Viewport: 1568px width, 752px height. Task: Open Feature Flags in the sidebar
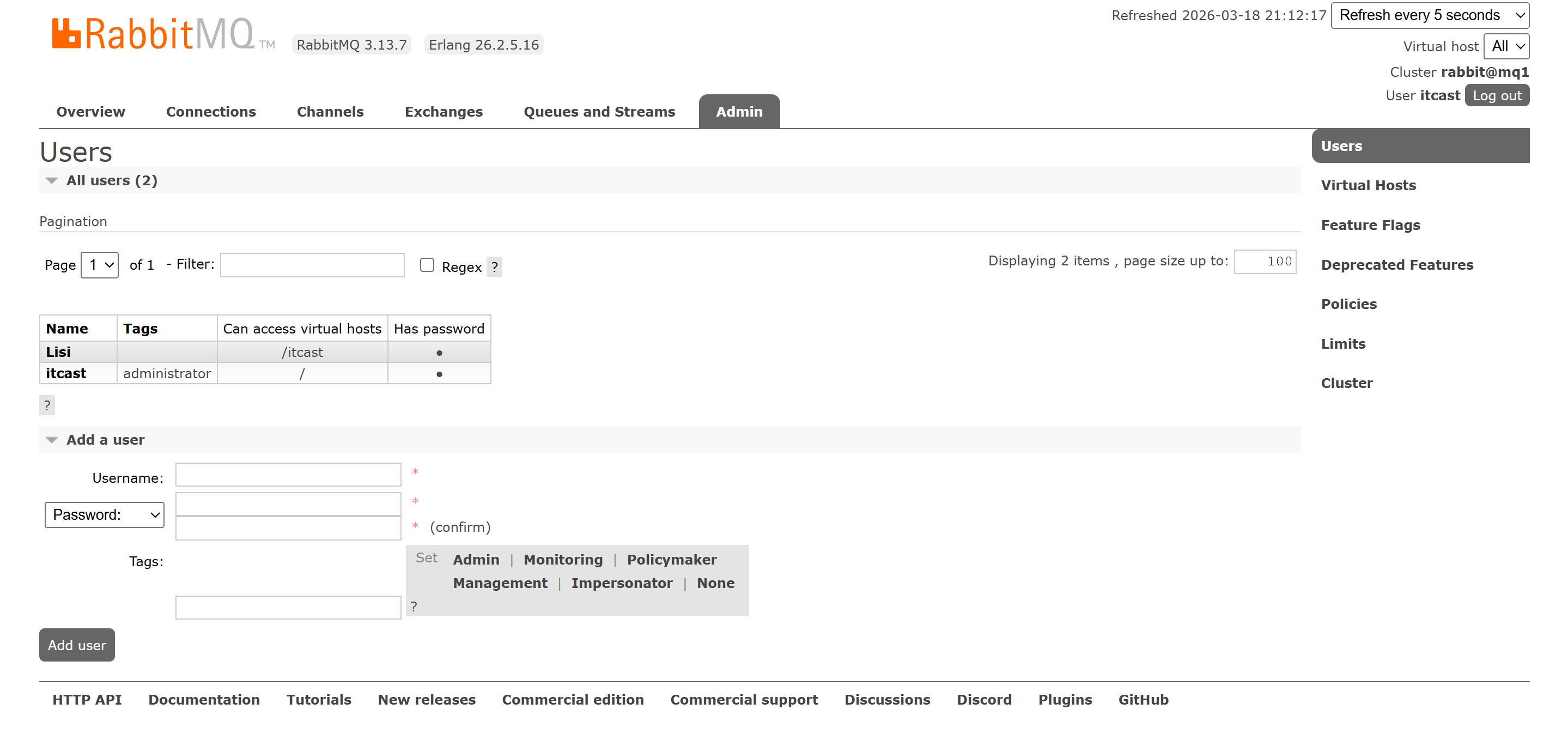tap(1370, 225)
